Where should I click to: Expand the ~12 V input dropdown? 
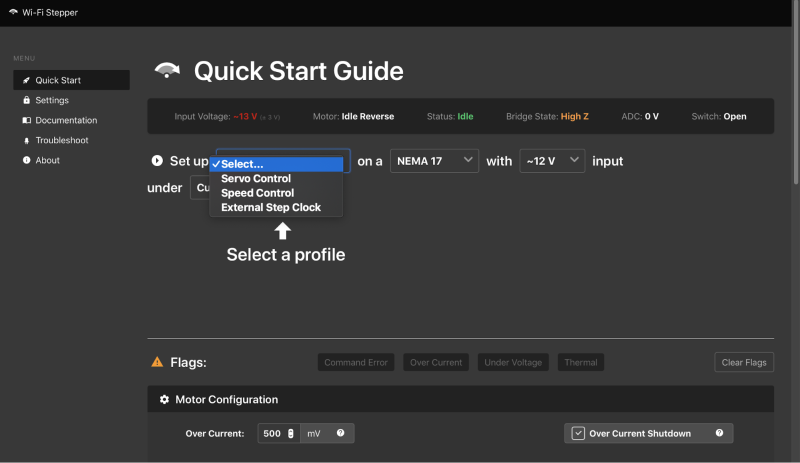(x=552, y=161)
